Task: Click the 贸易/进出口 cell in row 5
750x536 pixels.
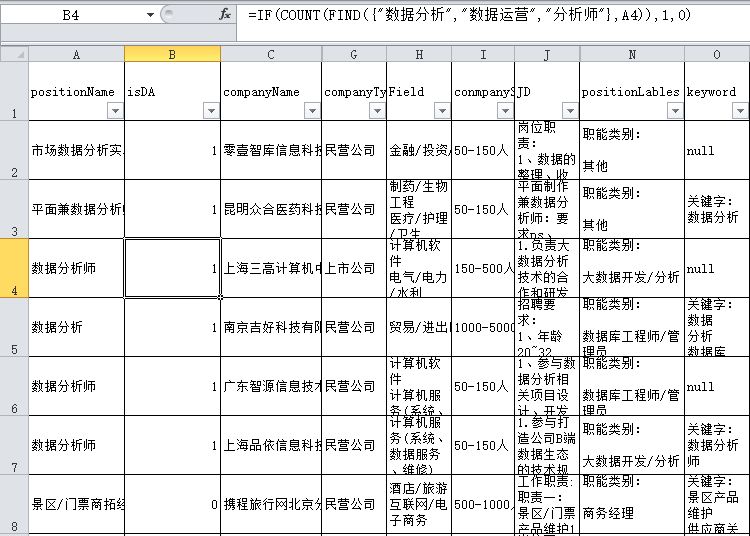Action: [419, 327]
